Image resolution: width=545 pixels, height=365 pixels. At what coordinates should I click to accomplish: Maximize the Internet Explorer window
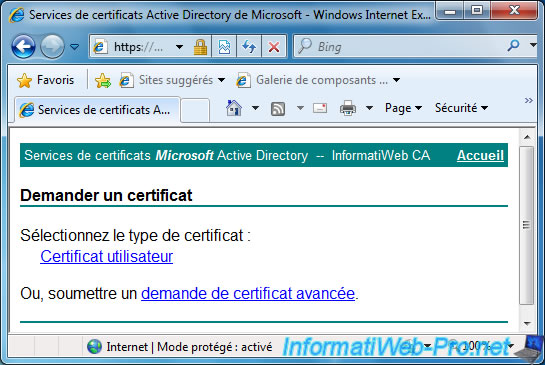[477, 11]
